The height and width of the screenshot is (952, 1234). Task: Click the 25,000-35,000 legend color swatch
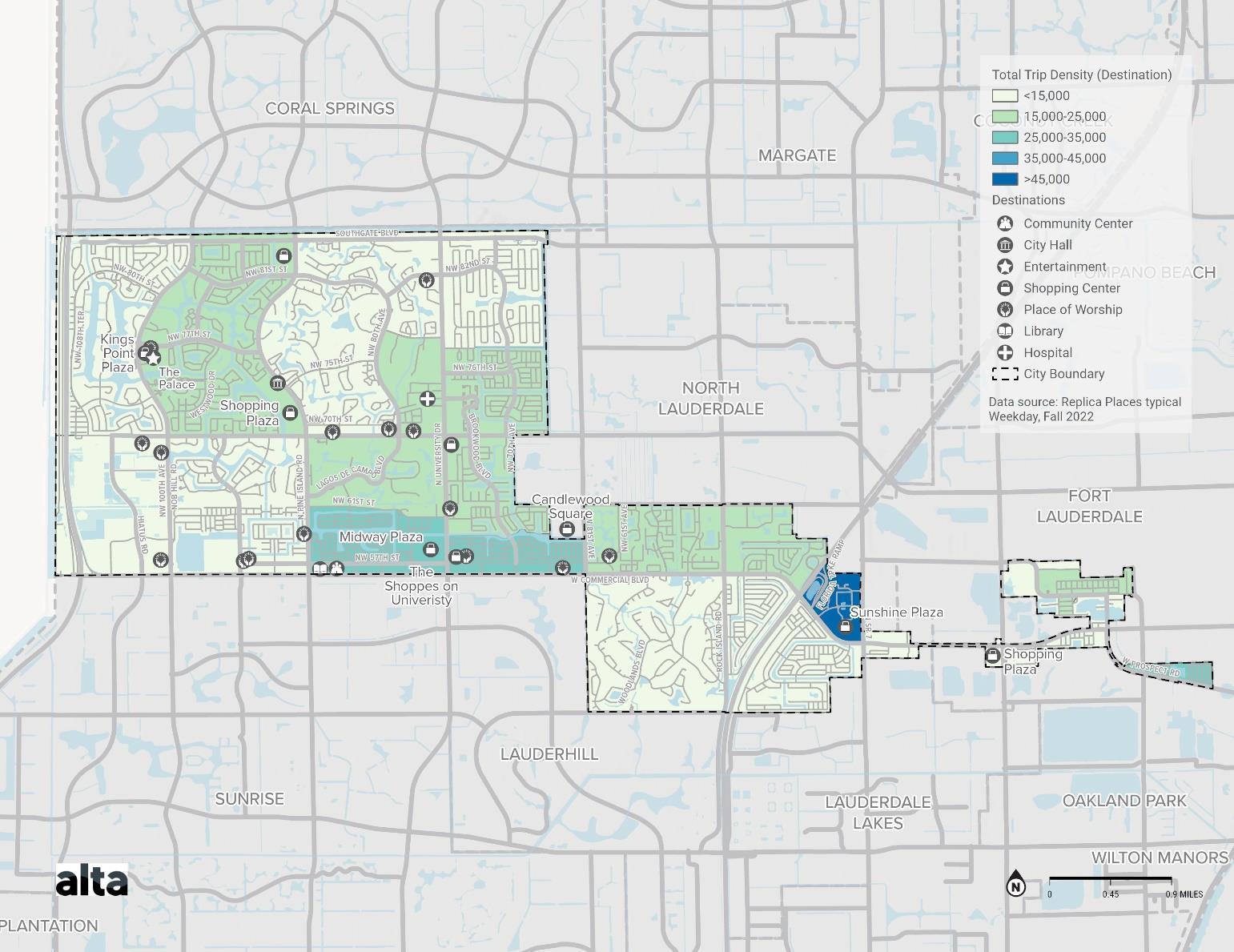pyautogui.click(x=1005, y=138)
